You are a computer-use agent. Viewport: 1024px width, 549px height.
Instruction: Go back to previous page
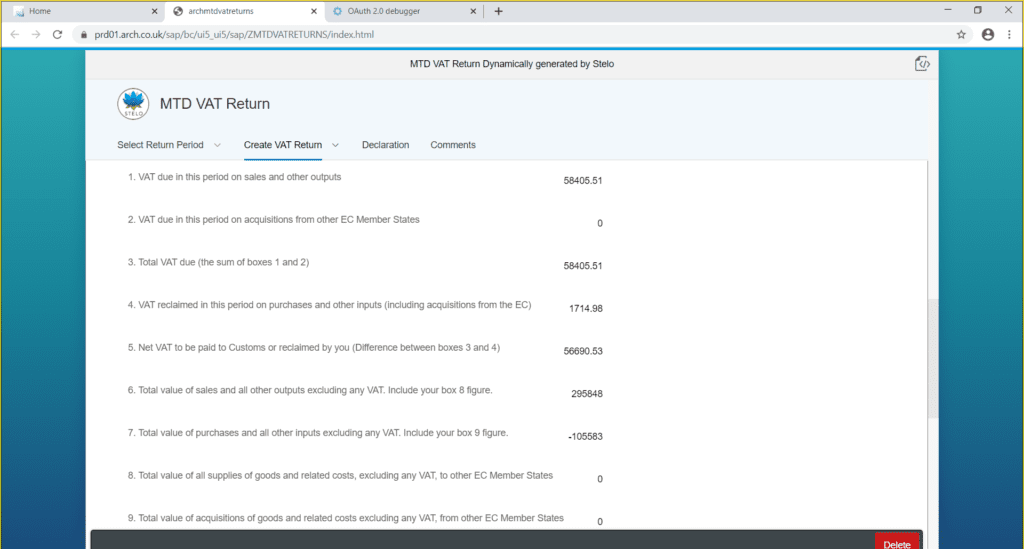15,34
